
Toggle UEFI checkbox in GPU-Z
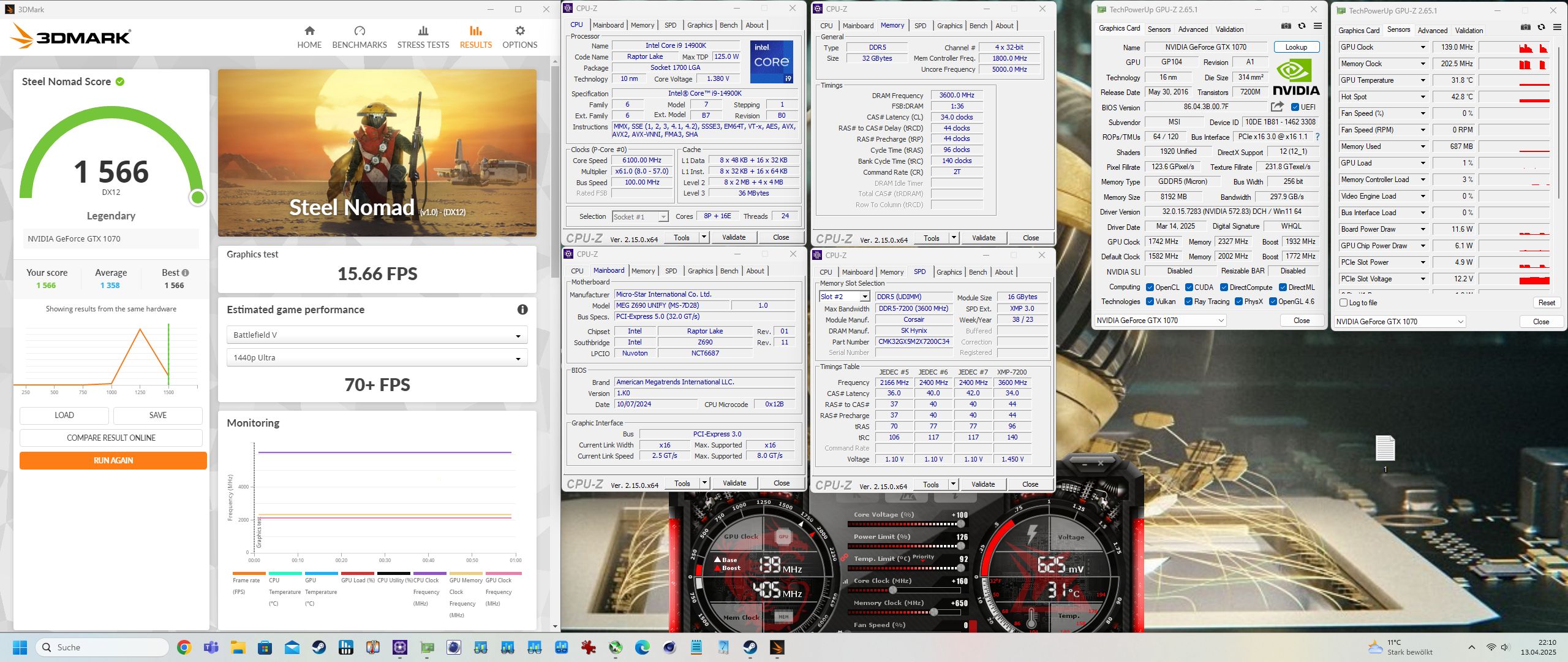click(1295, 107)
